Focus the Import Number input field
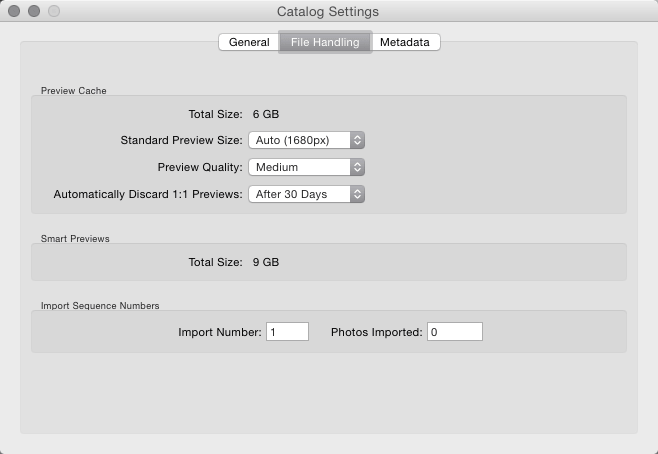 tap(287, 332)
